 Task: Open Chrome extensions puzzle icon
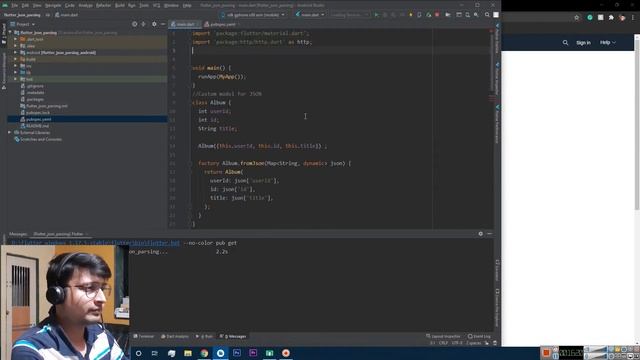pos(611,18)
